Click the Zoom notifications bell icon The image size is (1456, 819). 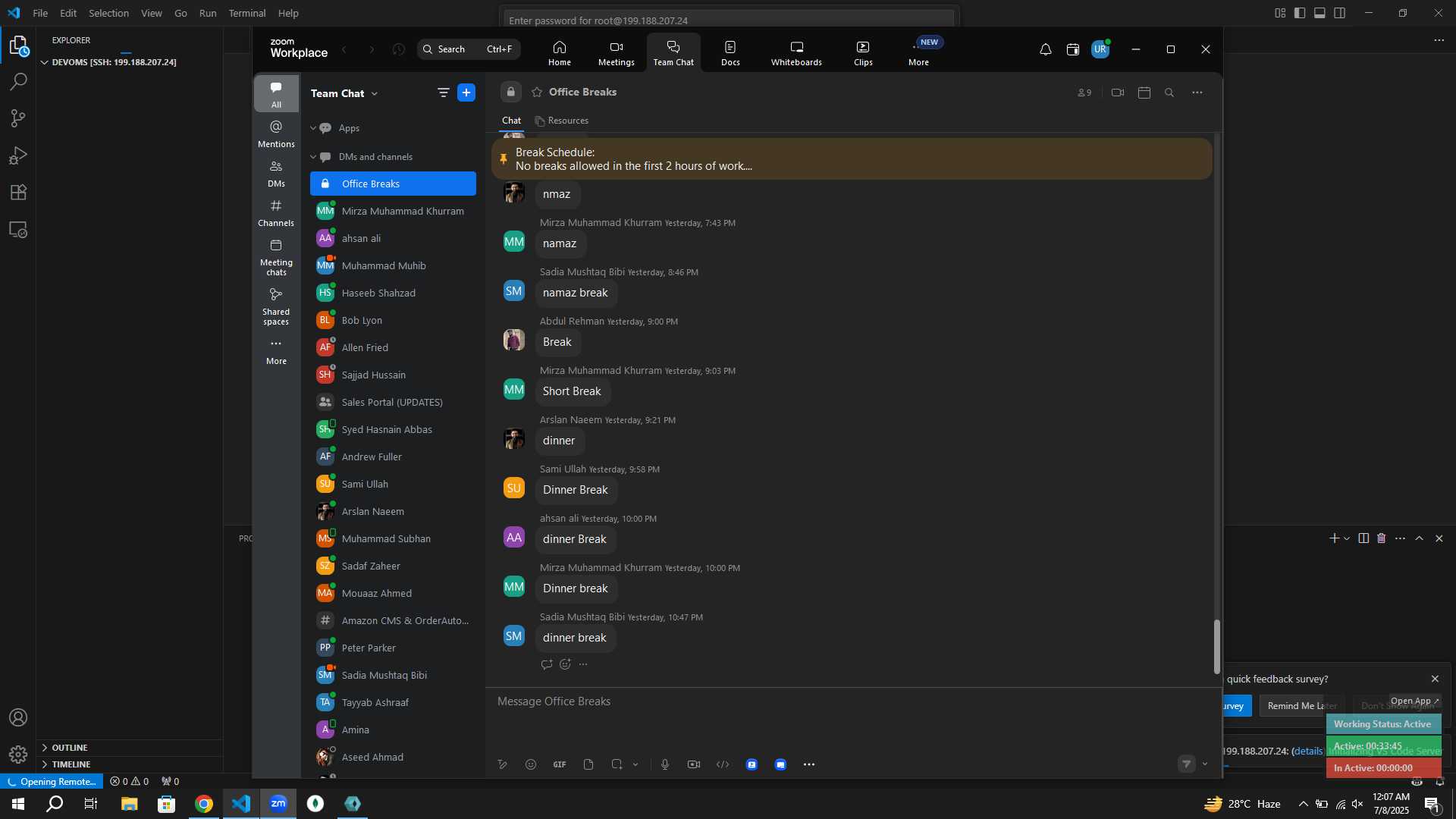(1045, 49)
